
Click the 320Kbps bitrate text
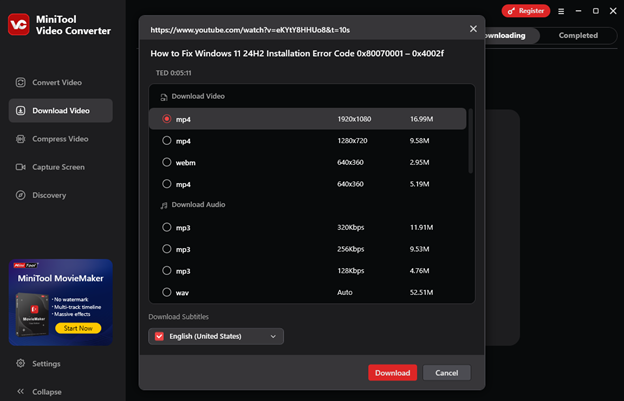[x=351, y=228]
